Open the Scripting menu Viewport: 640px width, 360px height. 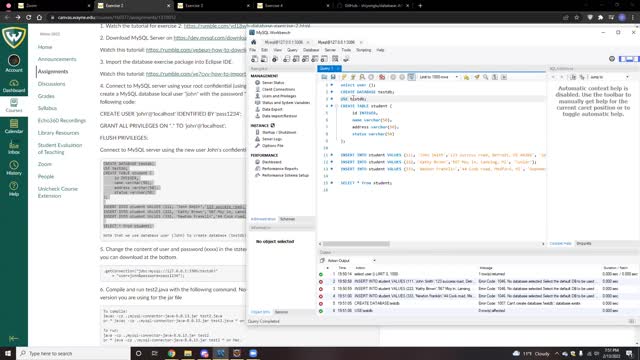[x=364, y=50]
